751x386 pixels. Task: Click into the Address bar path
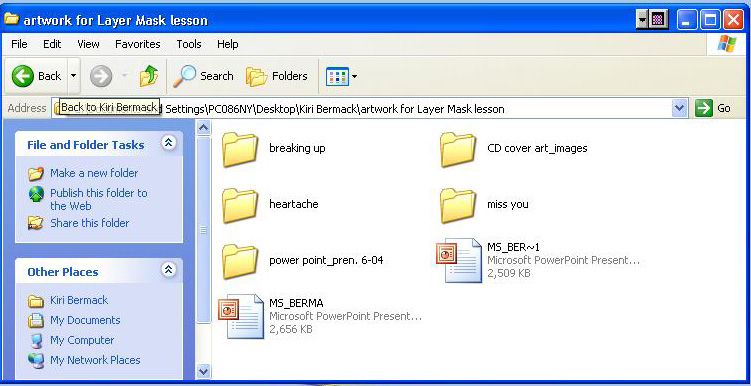pyautogui.click(x=362, y=109)
